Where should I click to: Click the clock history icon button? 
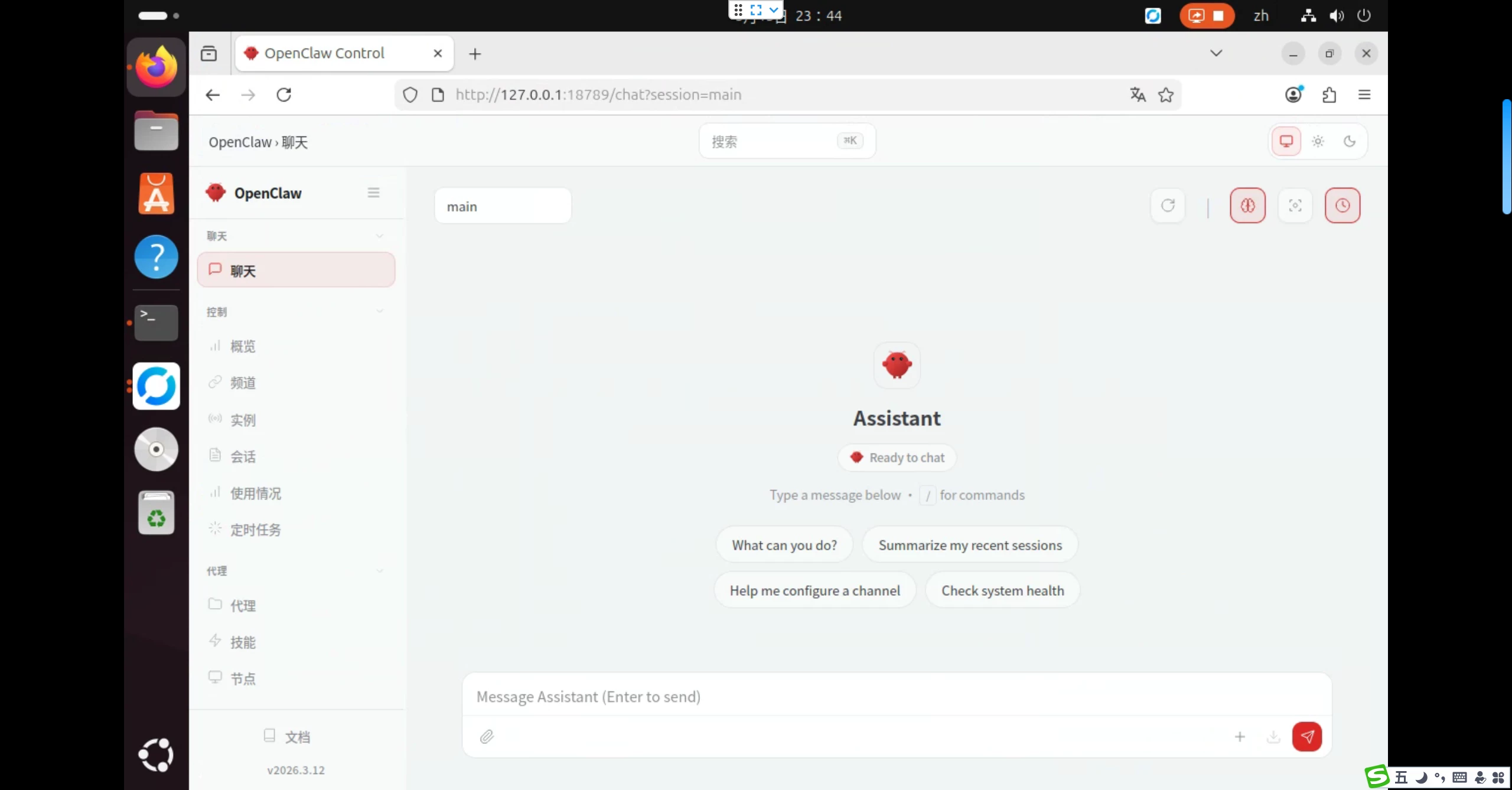[1342, 205]
